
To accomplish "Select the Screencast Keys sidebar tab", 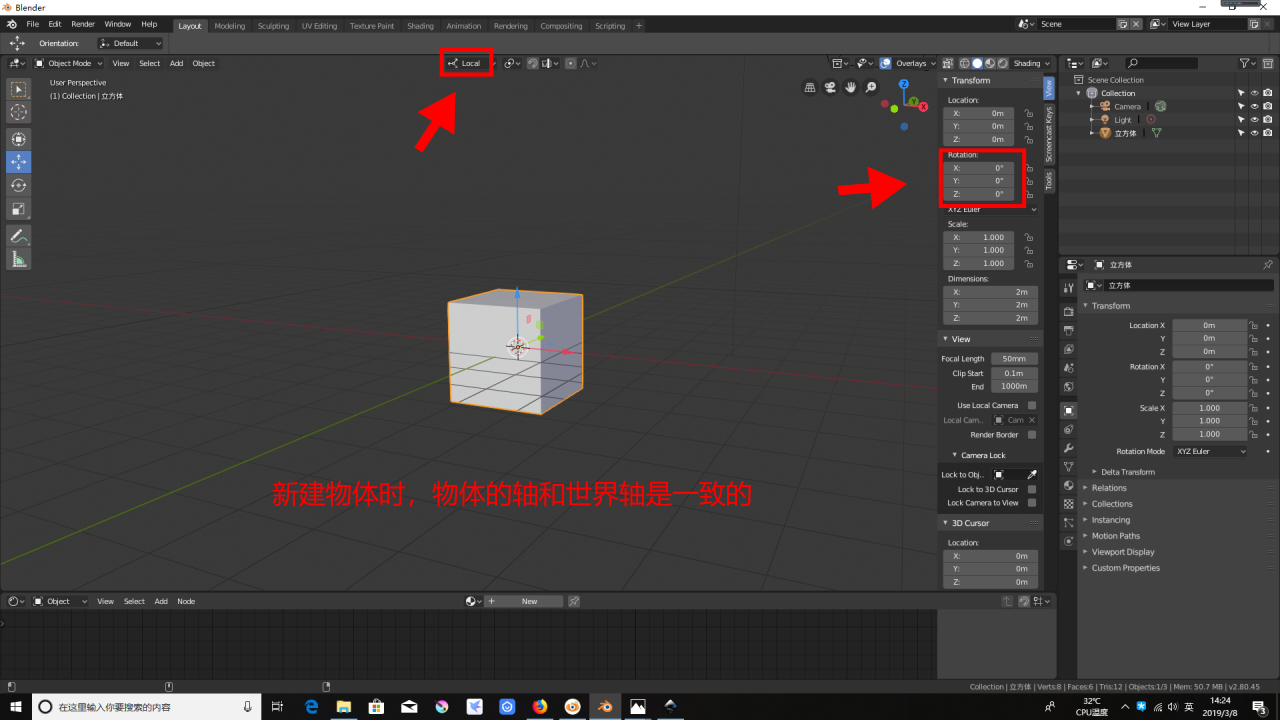I will 1049,135.
